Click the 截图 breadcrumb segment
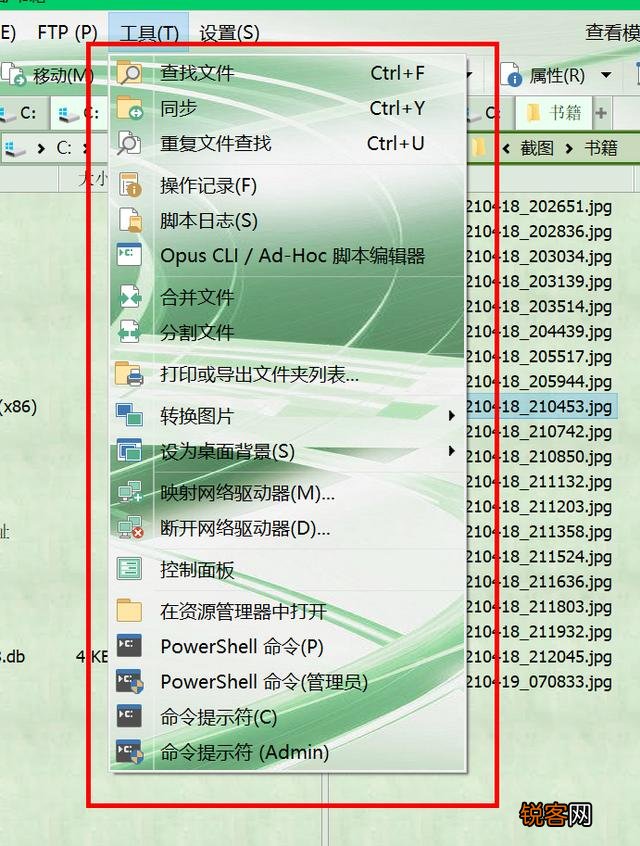This screenshot has height=846, width=640. click(x=536, y=148)
